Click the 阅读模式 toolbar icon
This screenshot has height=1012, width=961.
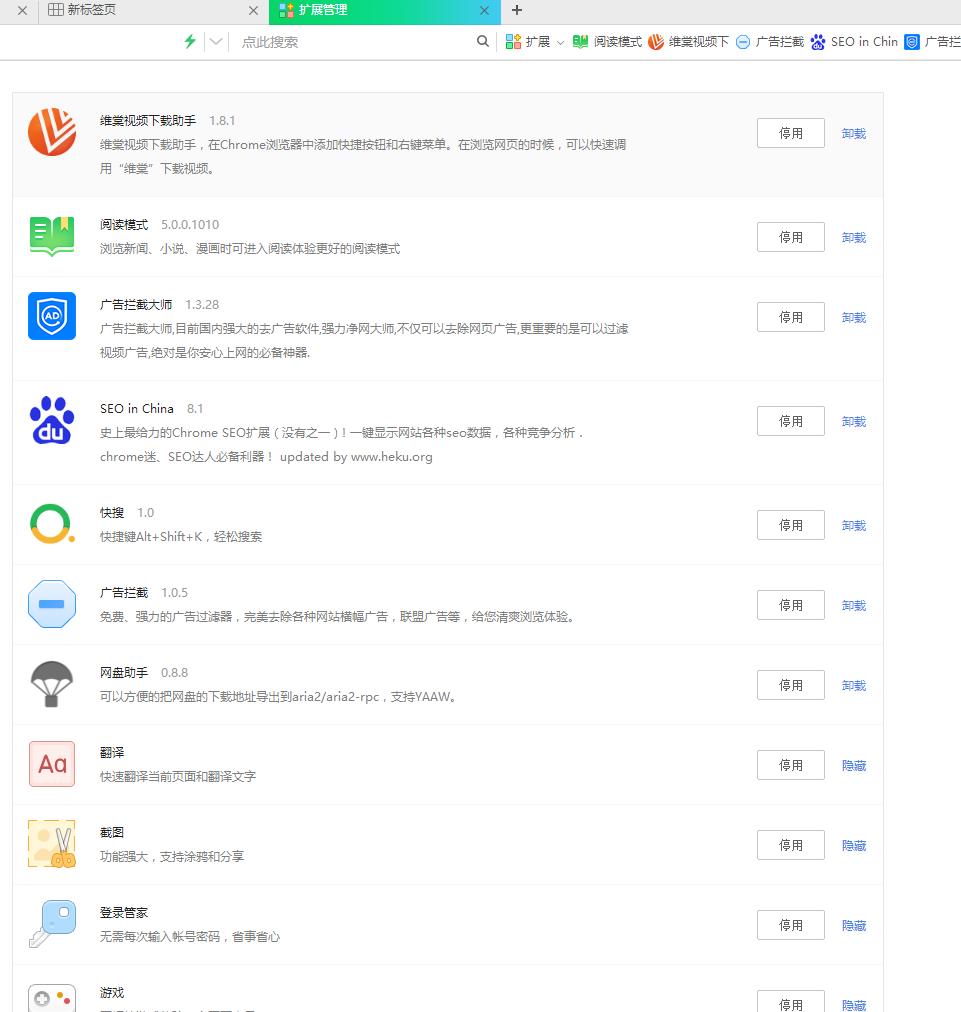click(x=581, y=42)
